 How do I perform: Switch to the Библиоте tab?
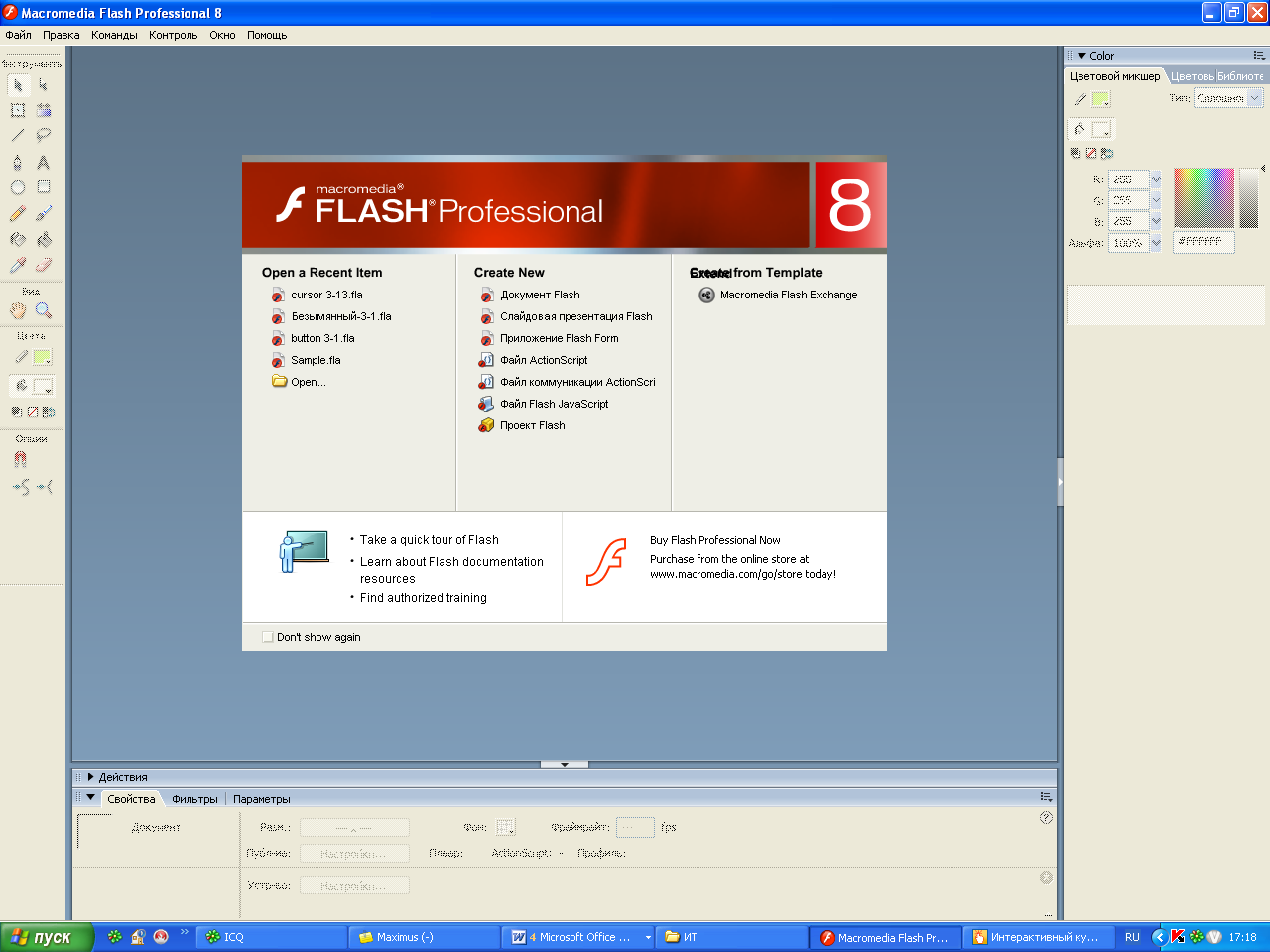1240,76
